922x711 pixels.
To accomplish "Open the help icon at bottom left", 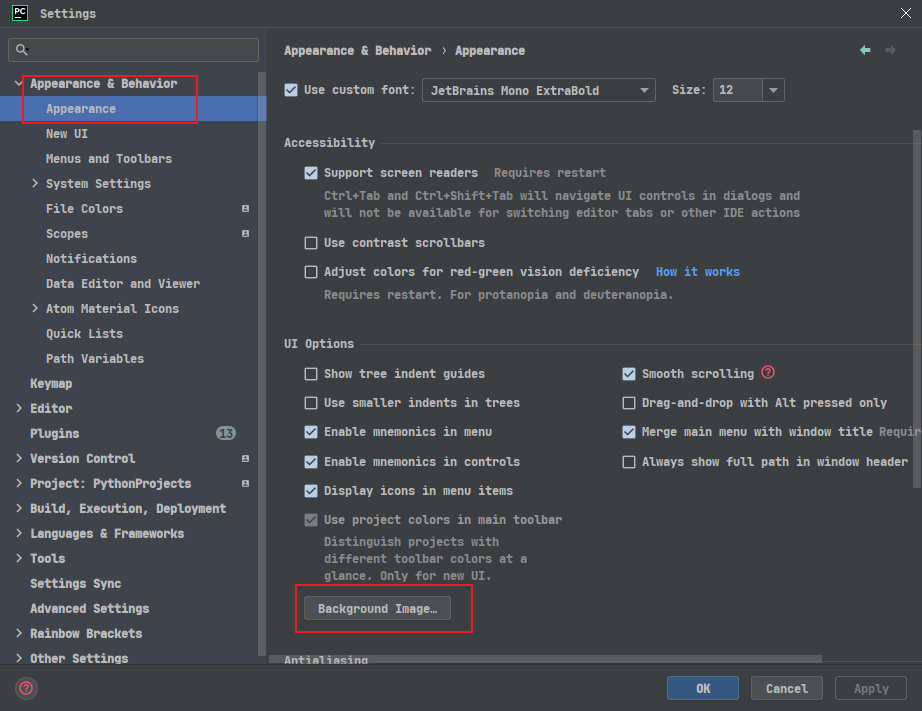I will tap(26, 688).
